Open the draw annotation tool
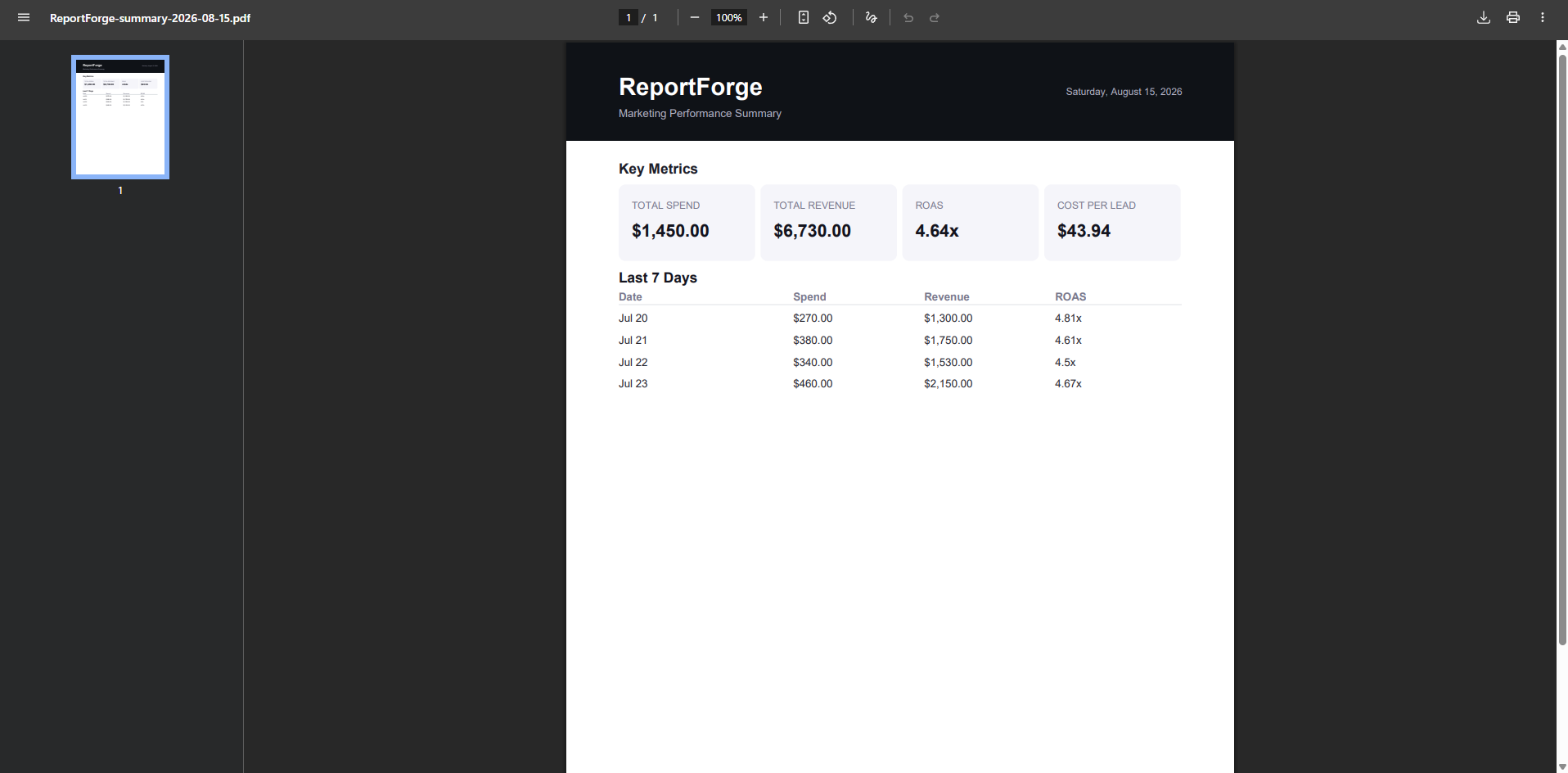1568x773 pixels. pyautogui.click(x=872, y=17)
